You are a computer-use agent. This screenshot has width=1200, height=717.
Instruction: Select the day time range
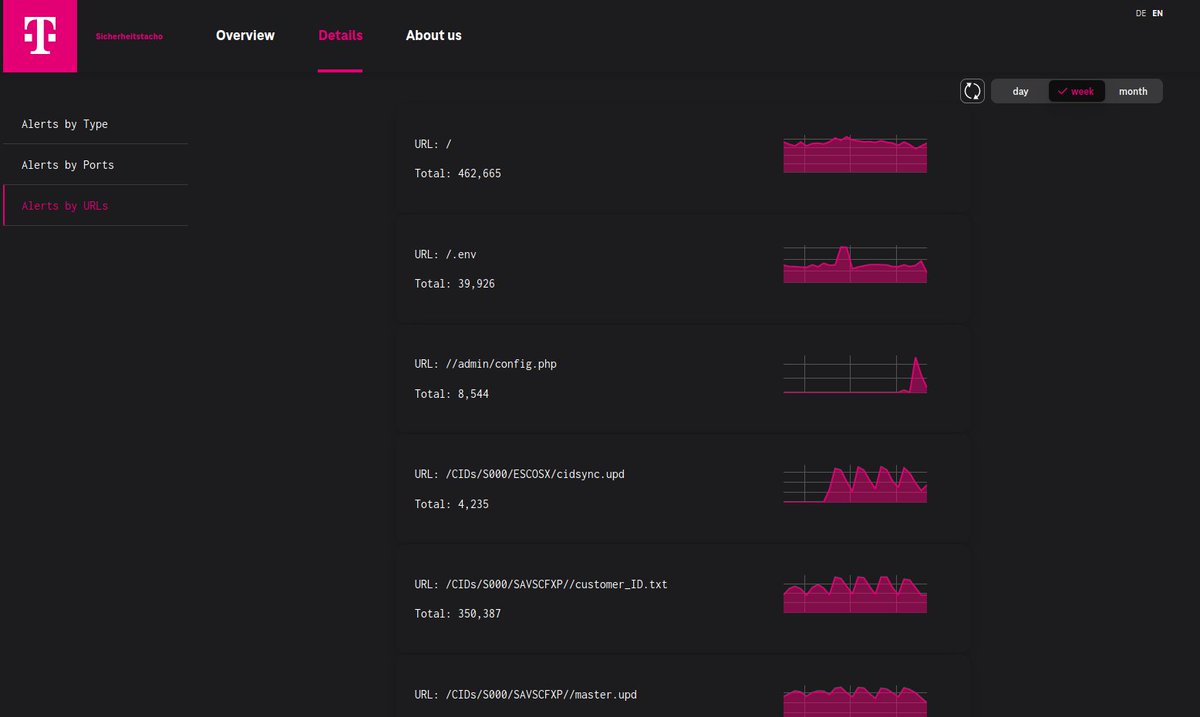pyautogui.click(x=1020, y=91)
